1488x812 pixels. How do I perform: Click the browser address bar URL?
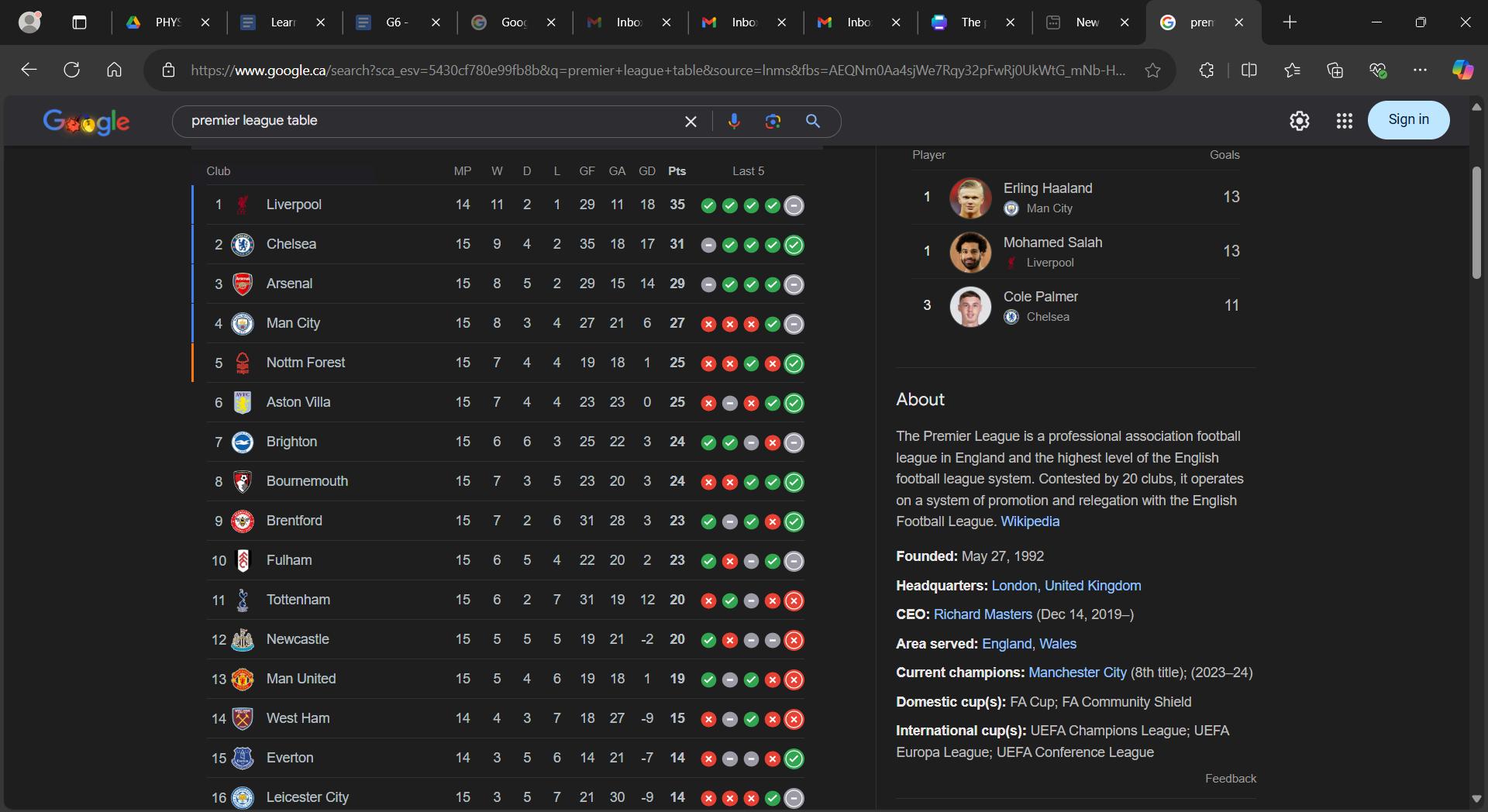658,71
